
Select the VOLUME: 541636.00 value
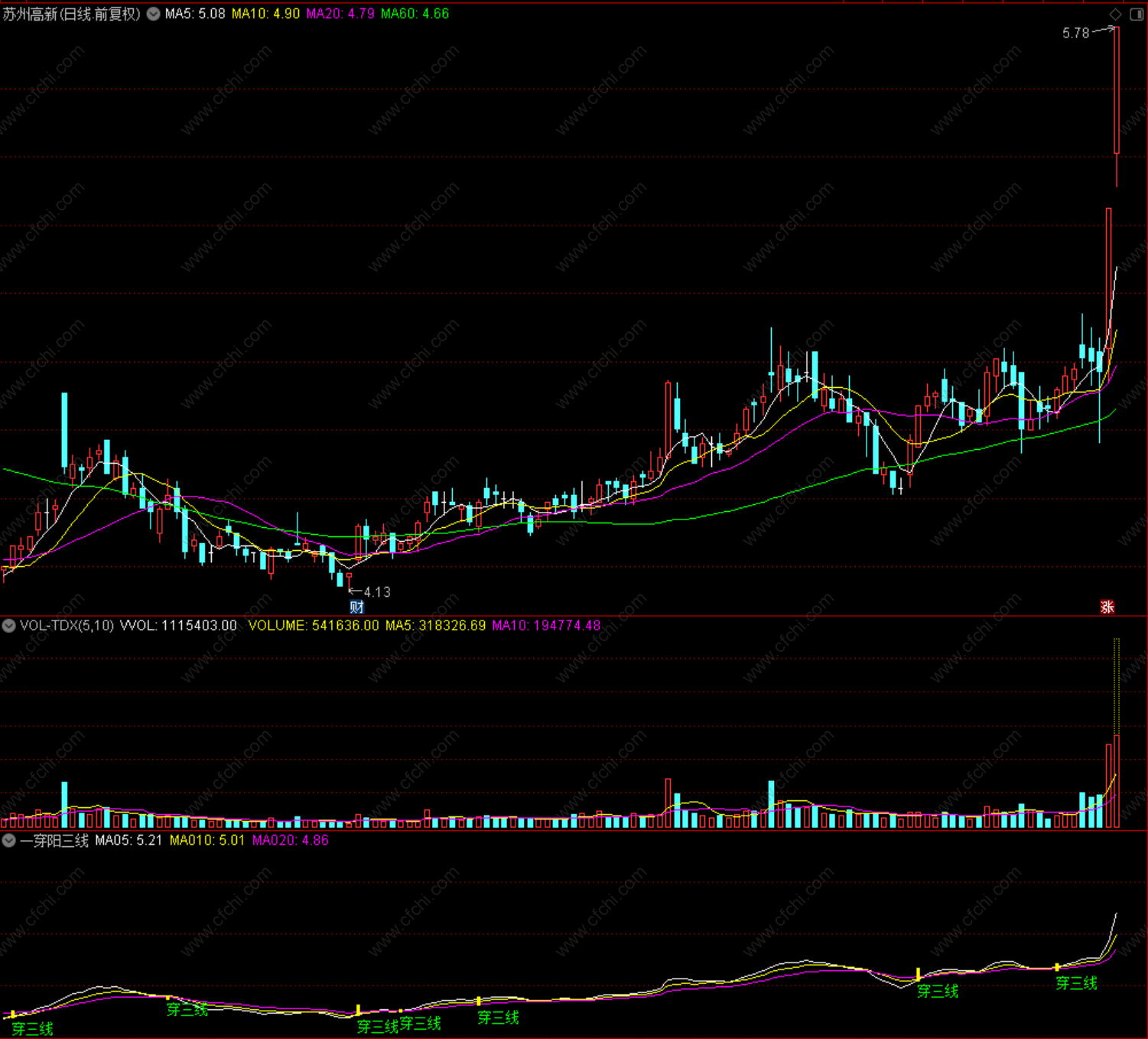pyautogui.click(x=314, y=626)
